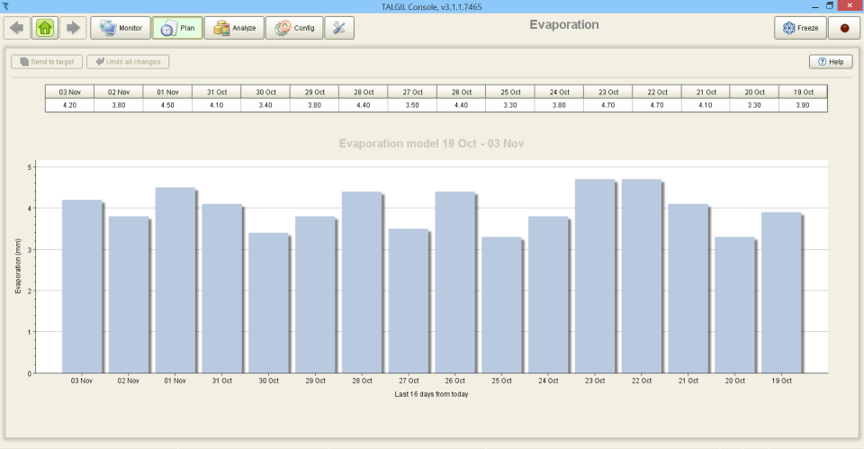The image size is (864, 449).
Task: Go to the green Home icon
Action: tap(45, 28)
